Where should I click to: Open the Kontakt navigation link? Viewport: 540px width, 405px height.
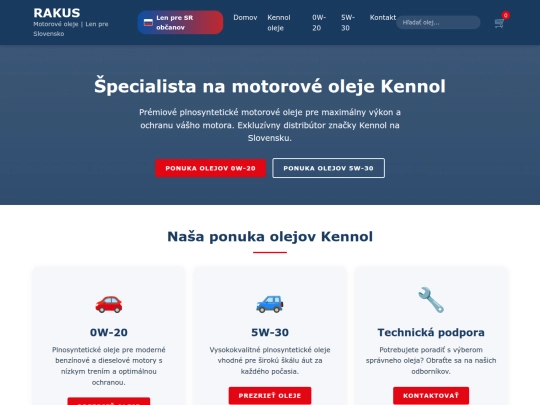click(383, 18)
